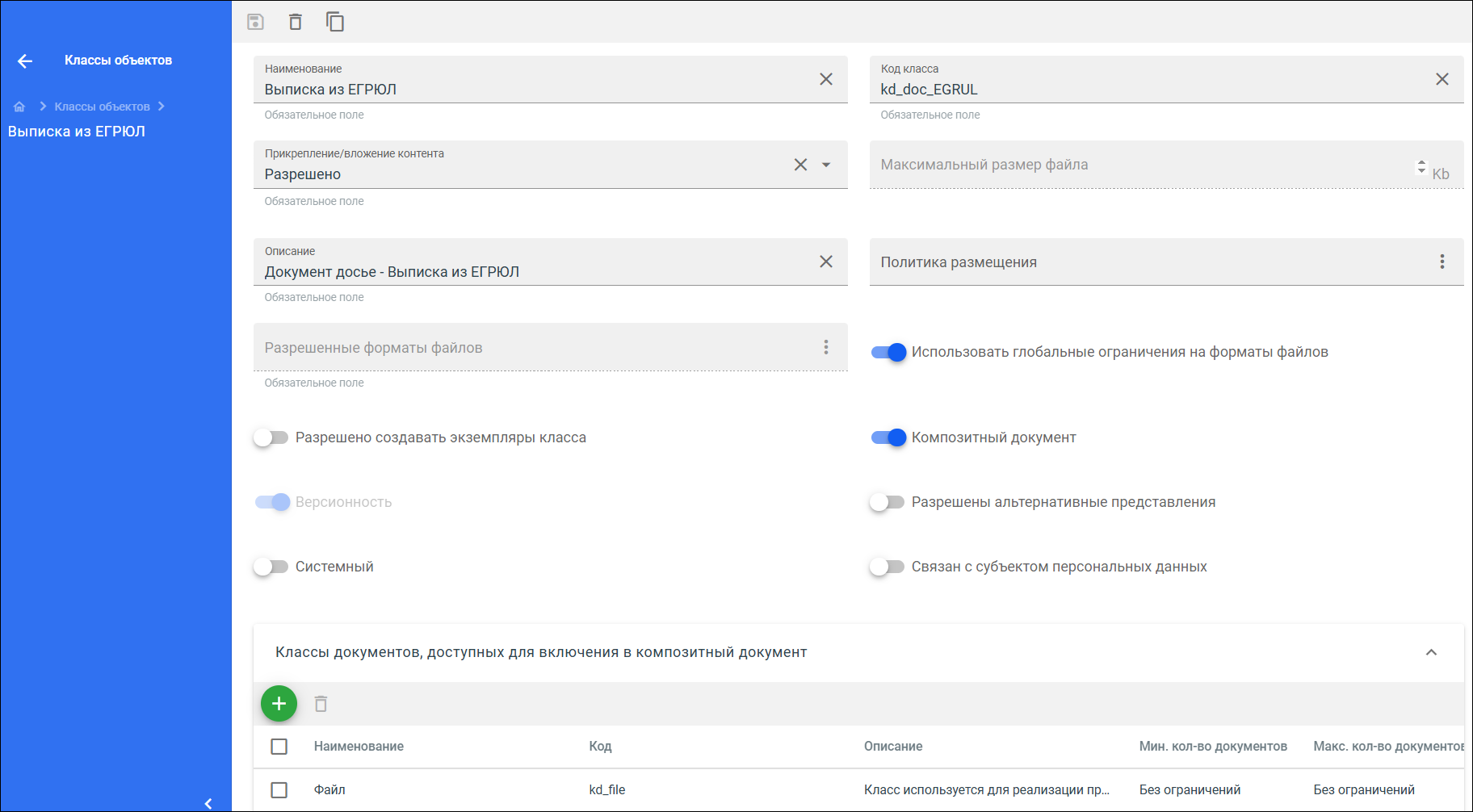Click Классы объектов breadcrumb link

pos(103,107)
